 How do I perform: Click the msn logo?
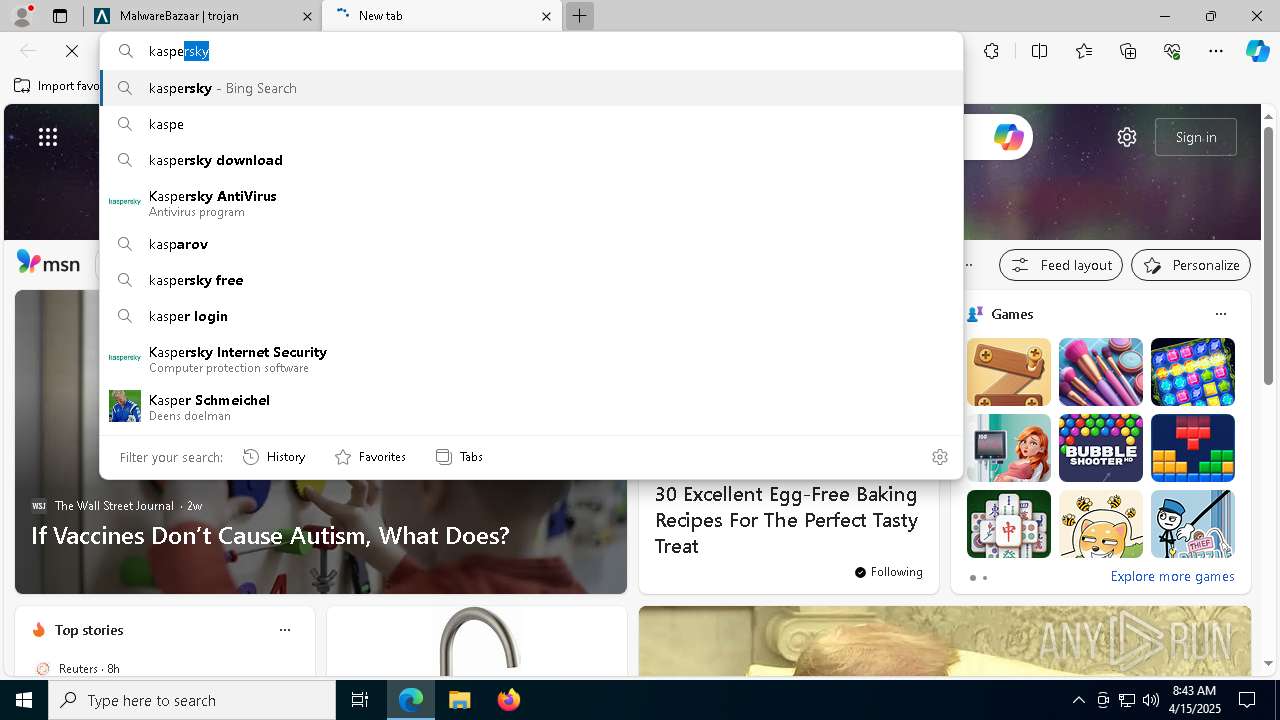[x=48, y=263]
